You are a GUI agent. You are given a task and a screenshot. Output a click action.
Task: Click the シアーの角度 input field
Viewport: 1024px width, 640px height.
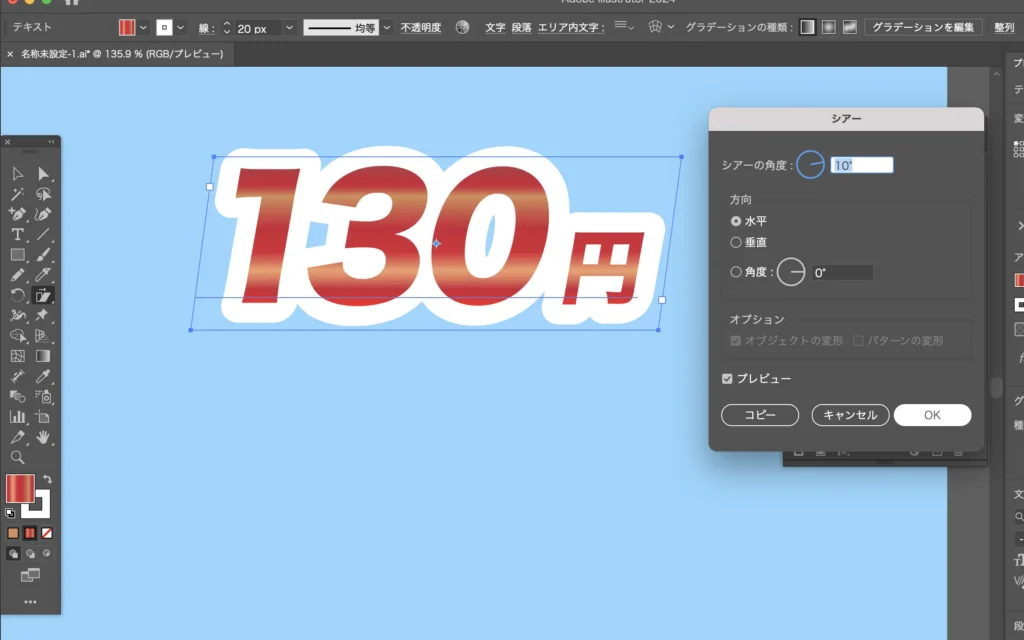(861, 165)
